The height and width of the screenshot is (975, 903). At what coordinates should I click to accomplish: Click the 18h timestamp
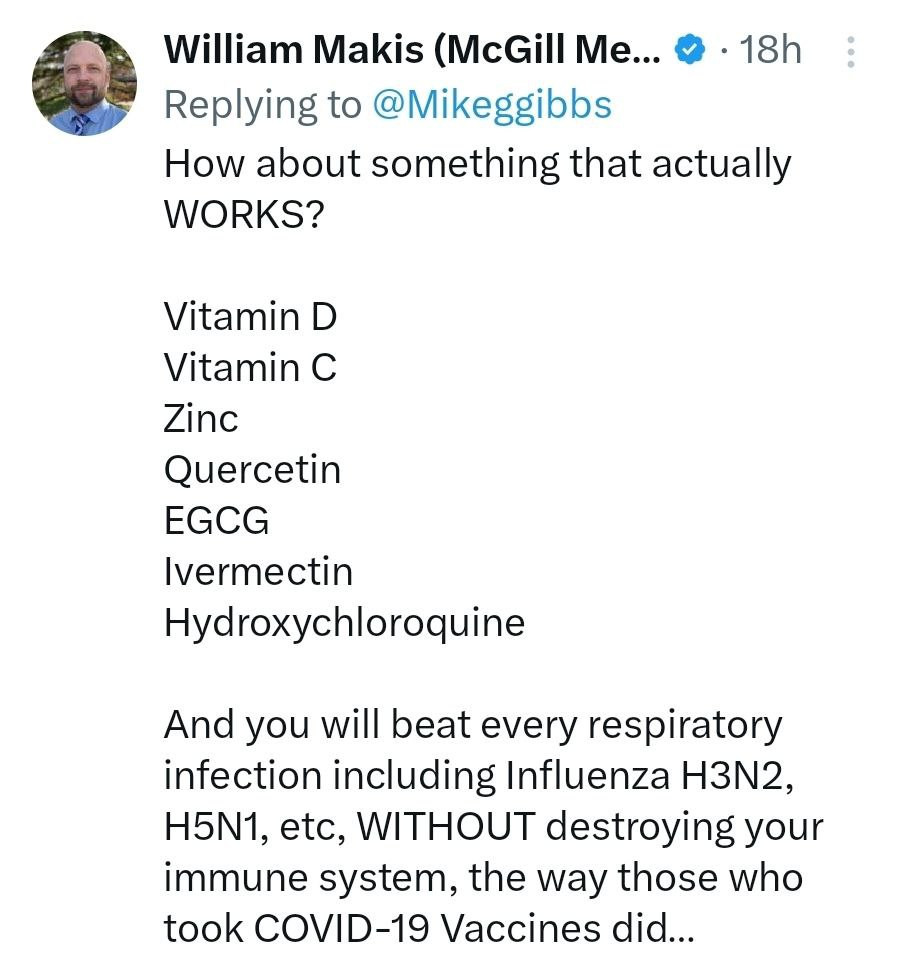coord(768,50)
